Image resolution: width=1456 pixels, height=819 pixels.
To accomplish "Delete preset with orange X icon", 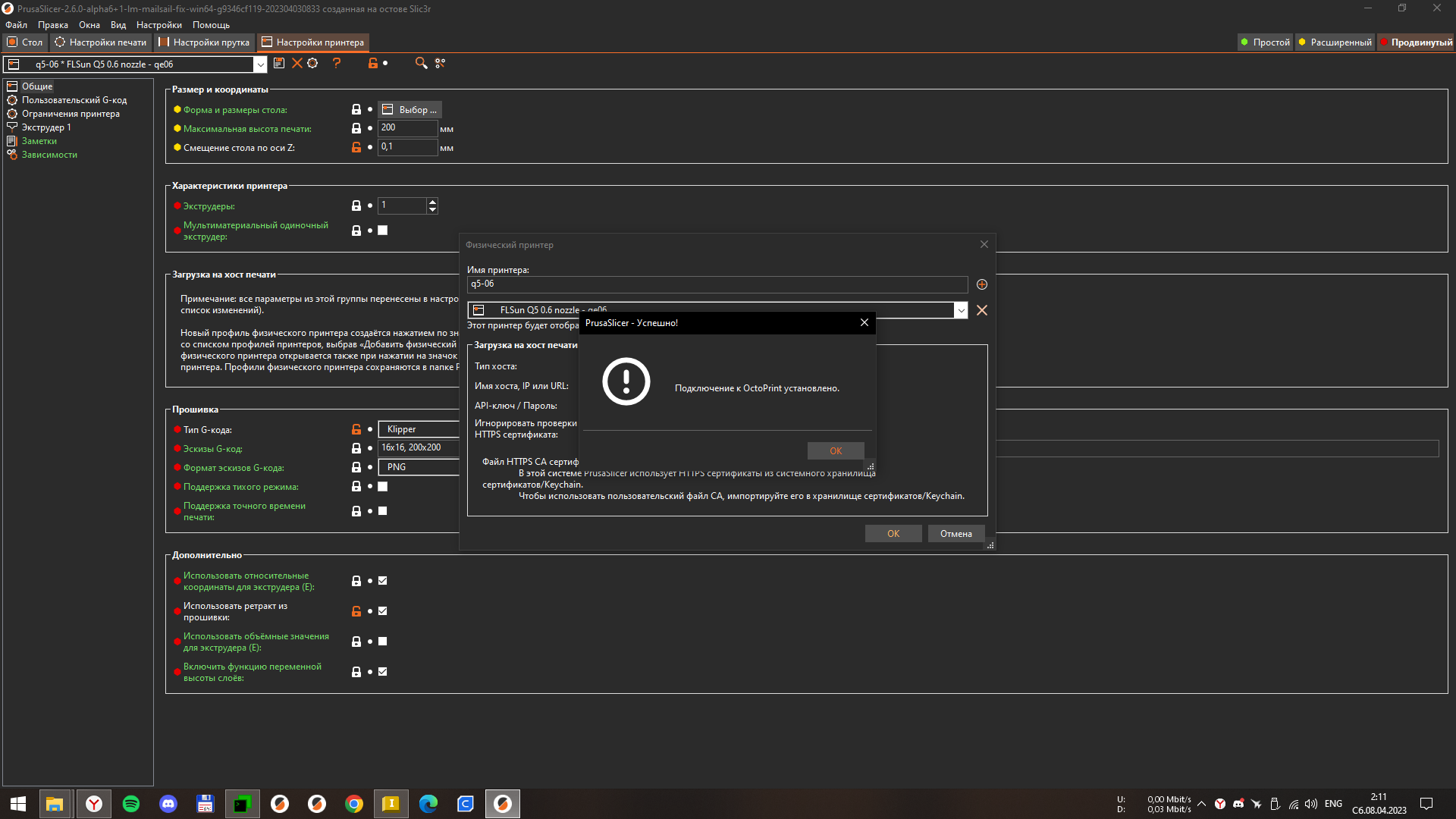I will [297, 64].
